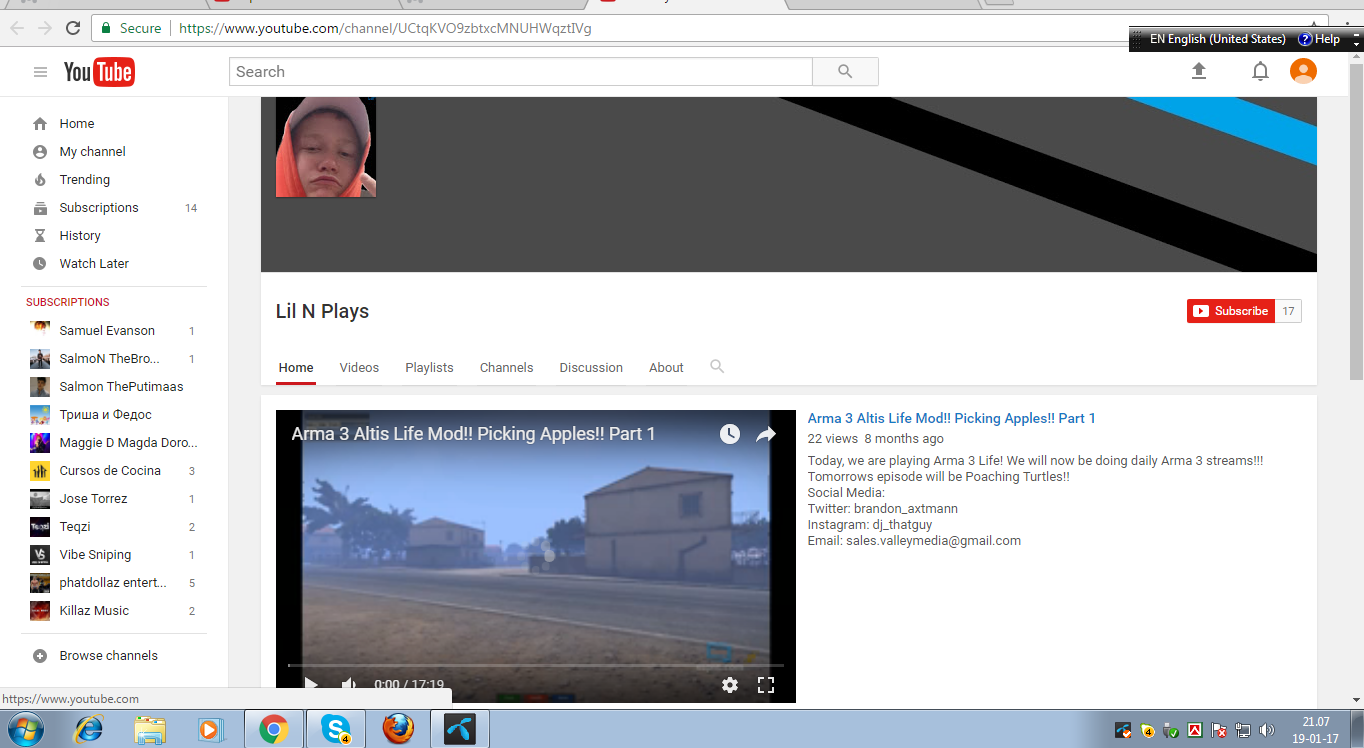Search within channel using magnifier icon
Screen dimensions: 1364x748
(717, 367)
